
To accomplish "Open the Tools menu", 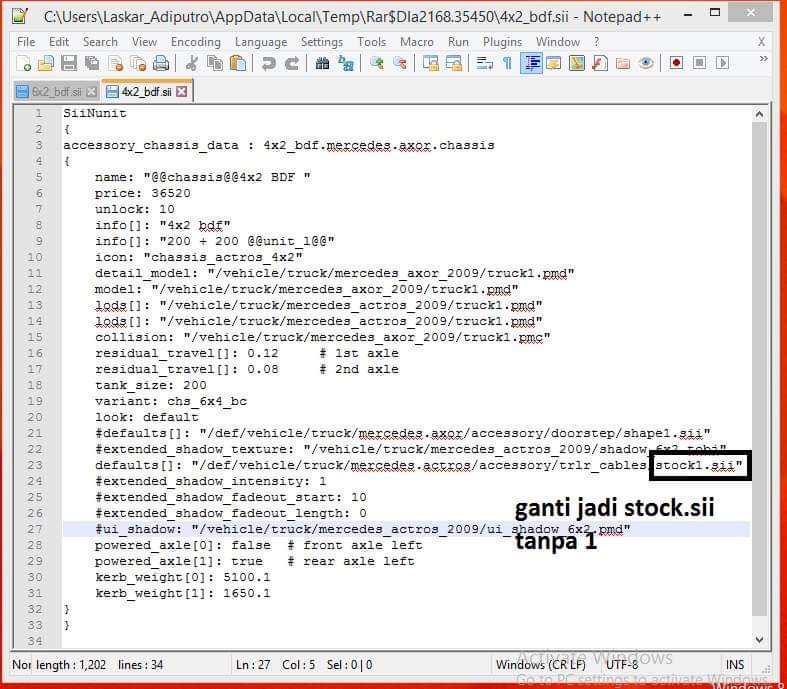I will [x=371, y=42].
